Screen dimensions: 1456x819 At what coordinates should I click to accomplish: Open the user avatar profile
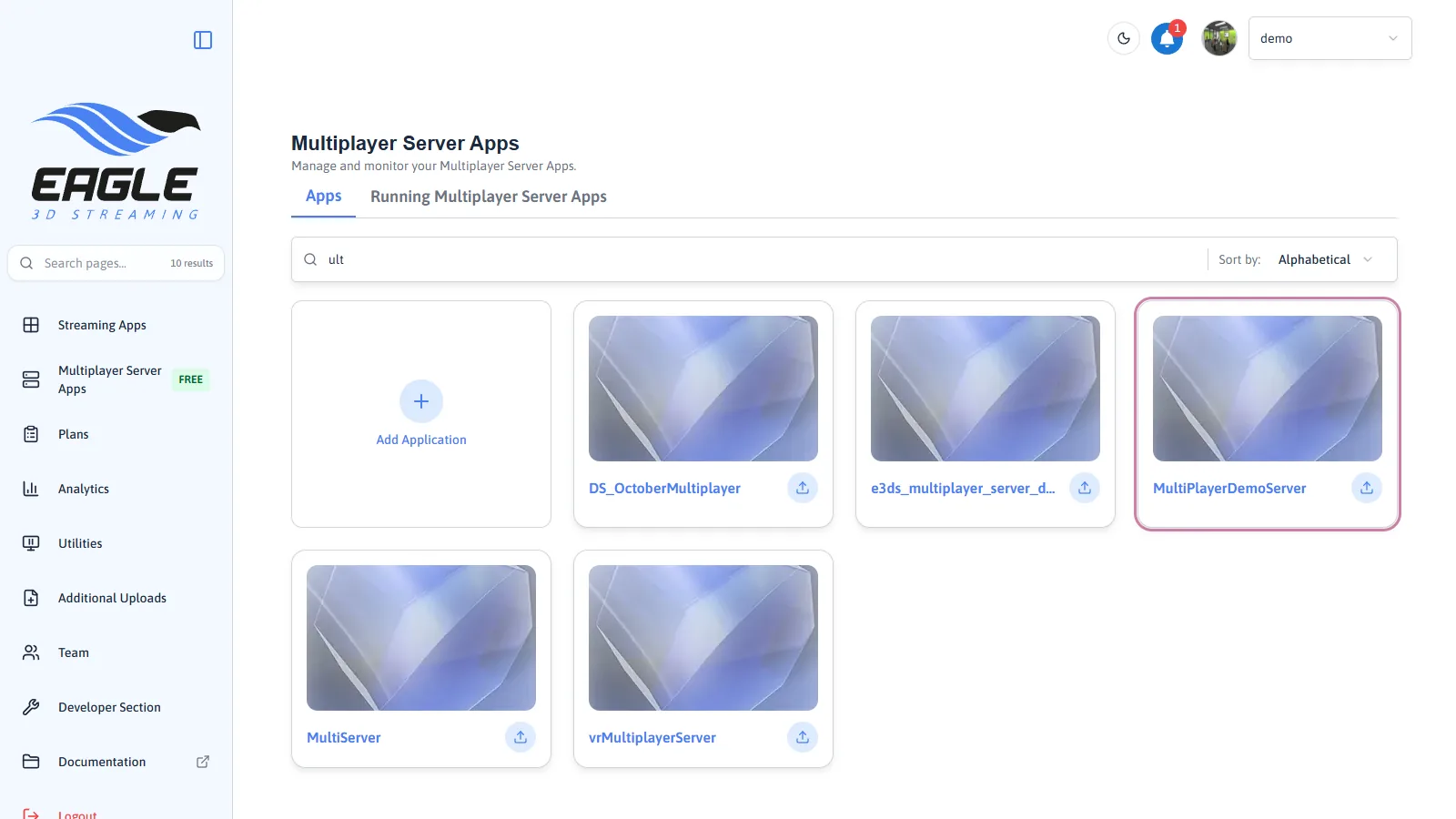1219,38
